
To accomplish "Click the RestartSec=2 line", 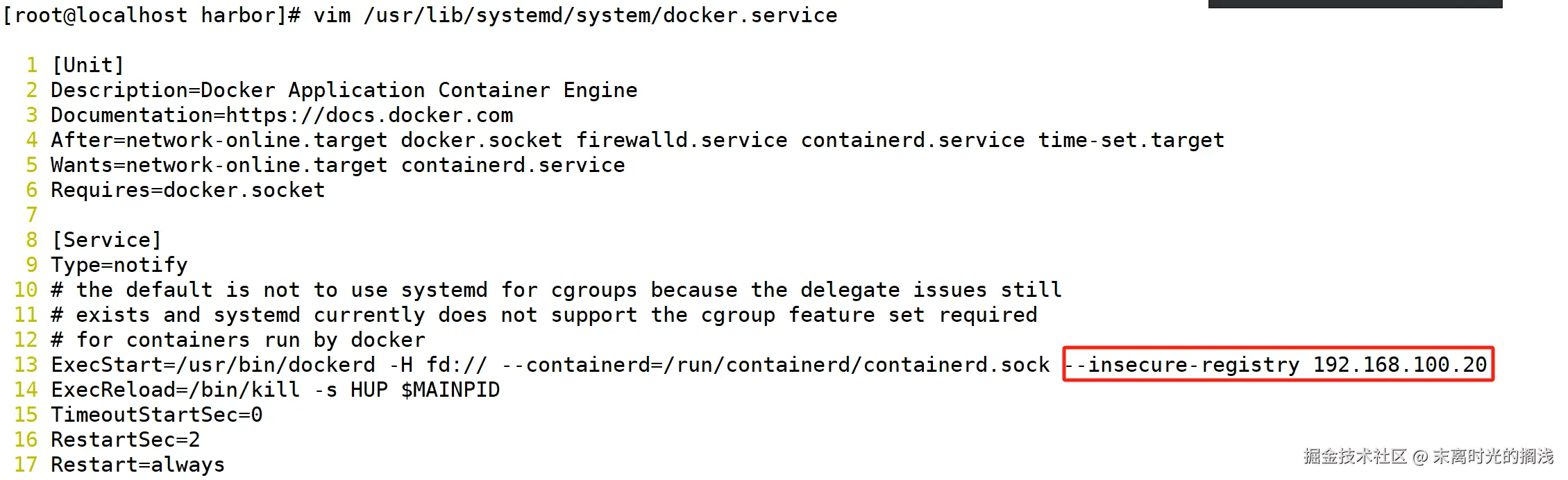I will click(x=126, y=440).
